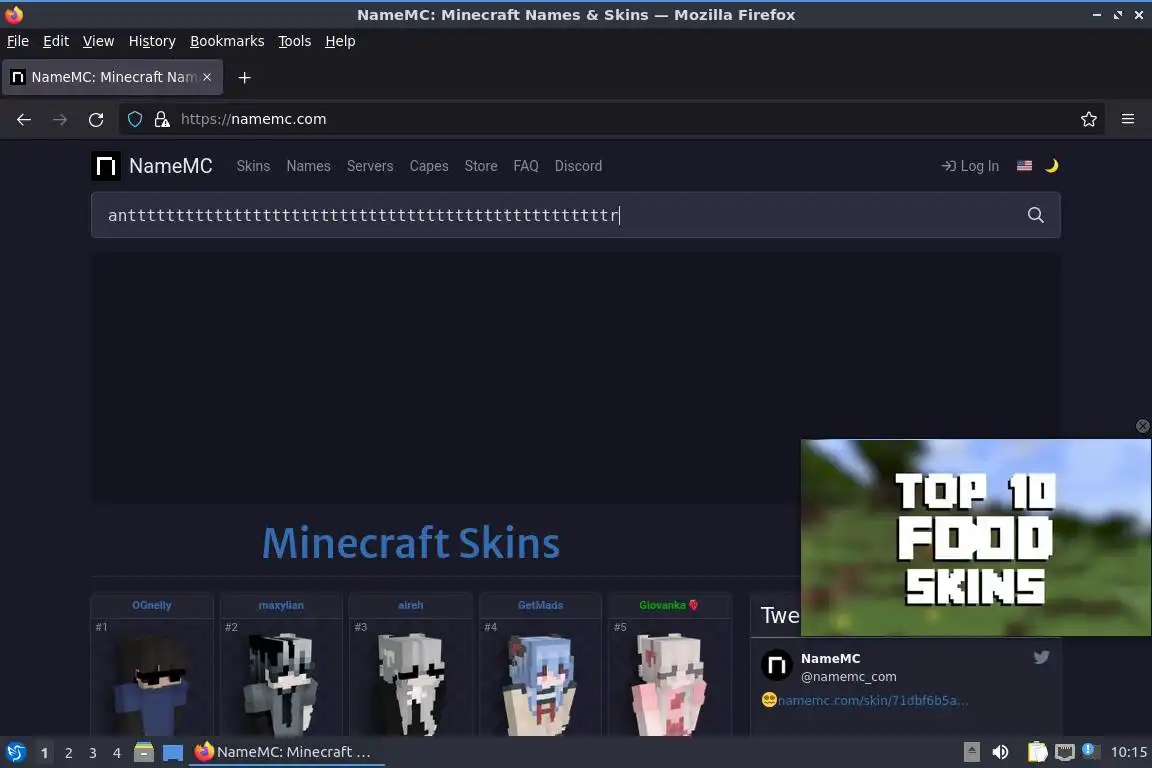Open the taskbar file manager icon
The width and height of the screenshot is (1152, 768).
click(144, 753)
